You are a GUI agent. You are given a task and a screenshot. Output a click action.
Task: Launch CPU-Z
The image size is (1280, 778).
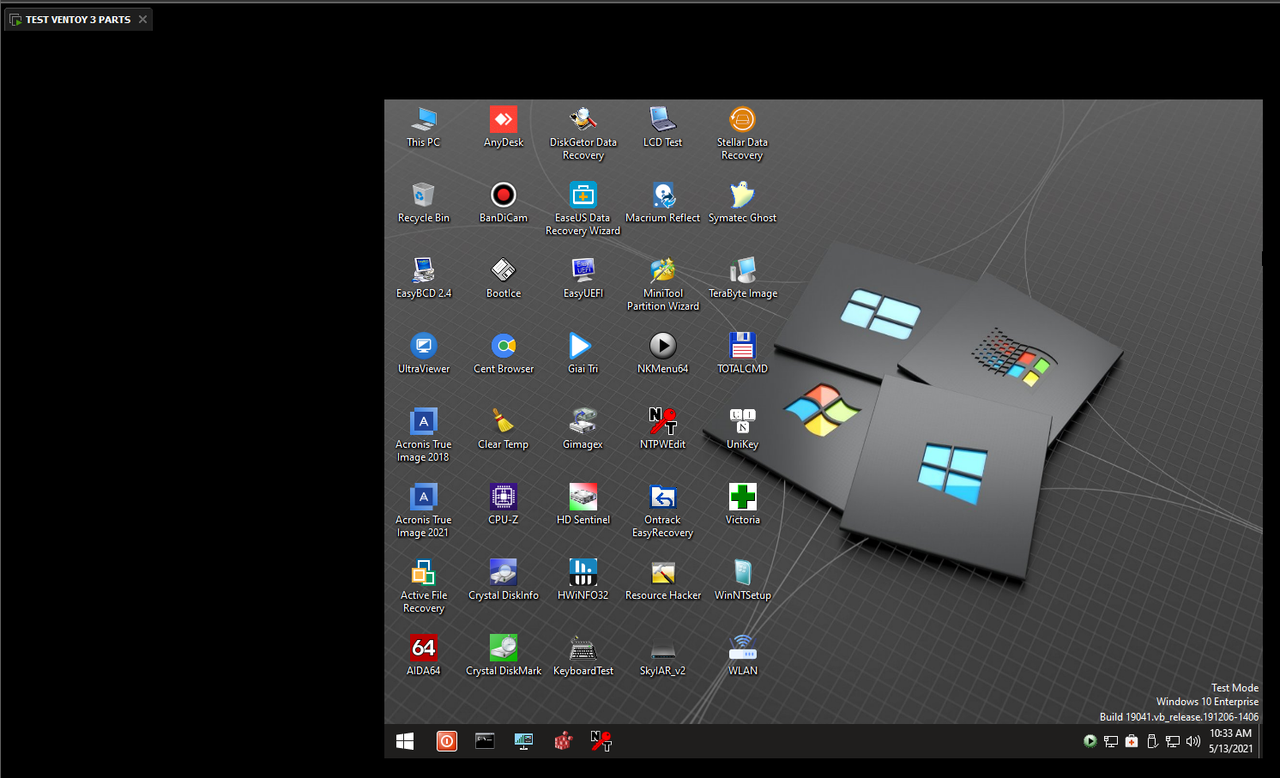(503, 504)
